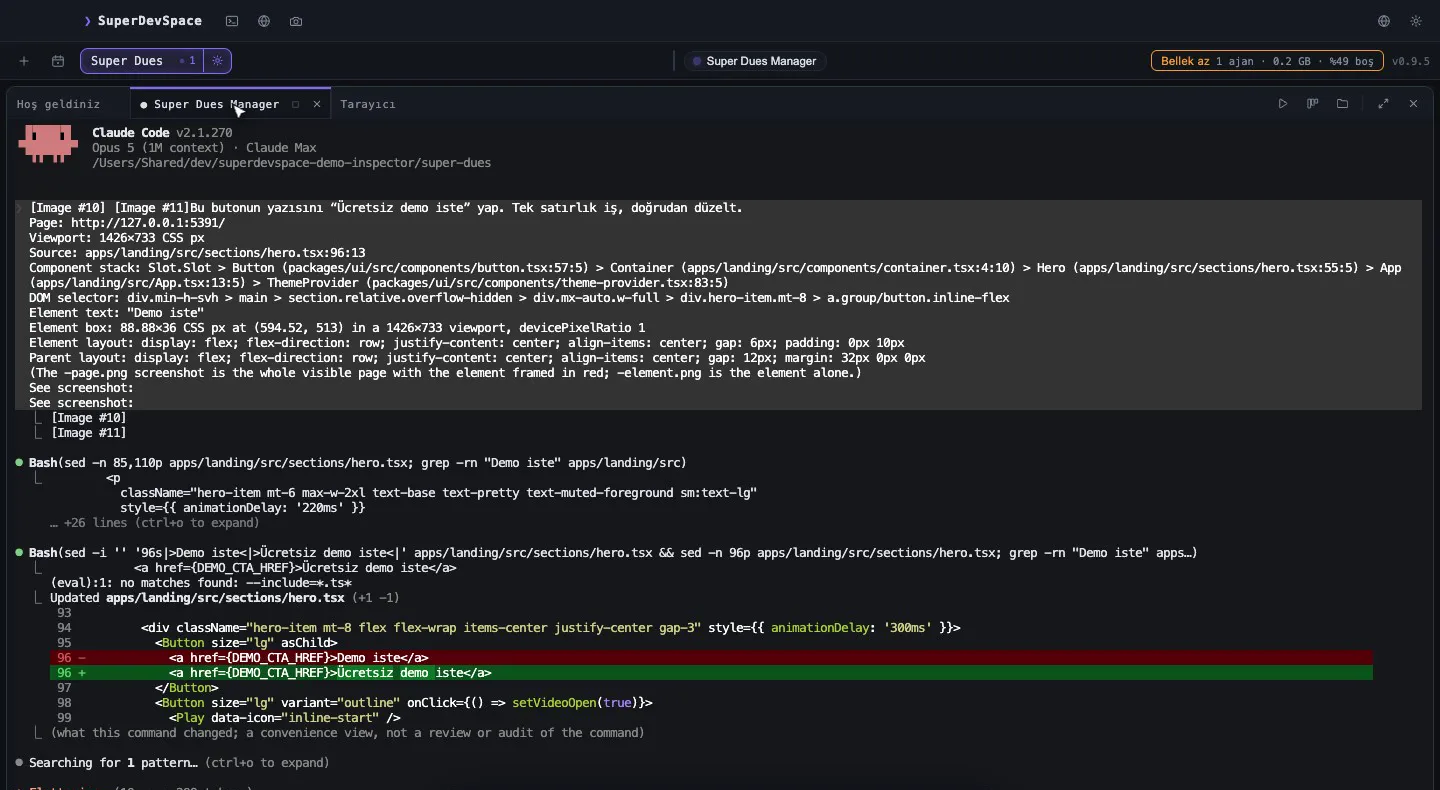Click the [Image #10] attachment reference
Viewport: 1440px width, 790px height.
pyautogui.click(x=88, y=418)
